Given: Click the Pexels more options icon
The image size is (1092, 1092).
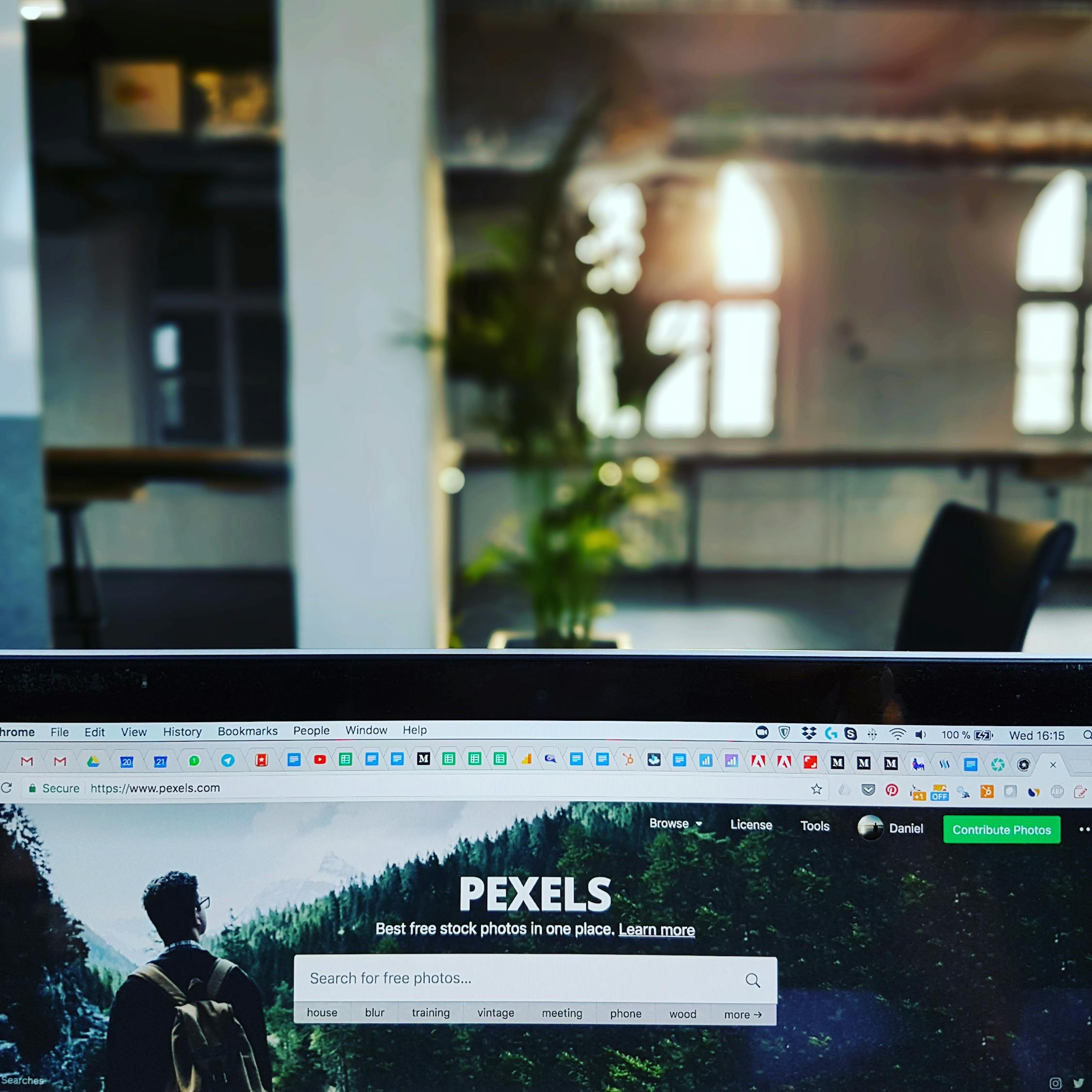Looking at the screenshot, I should click(1083, 829).
